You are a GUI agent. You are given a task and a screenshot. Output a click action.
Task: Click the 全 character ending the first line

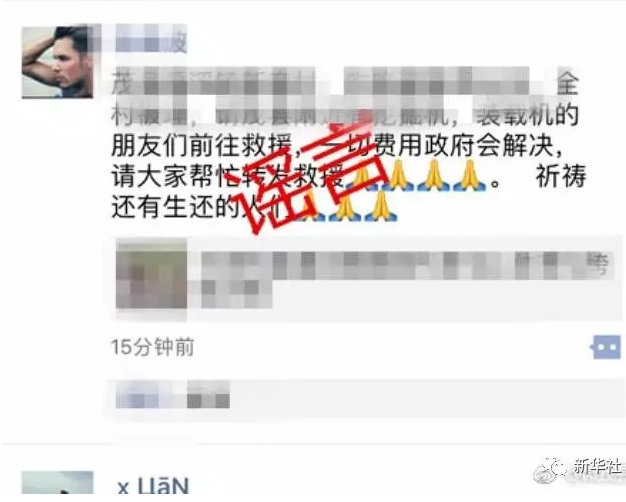[x=567, y=83]
